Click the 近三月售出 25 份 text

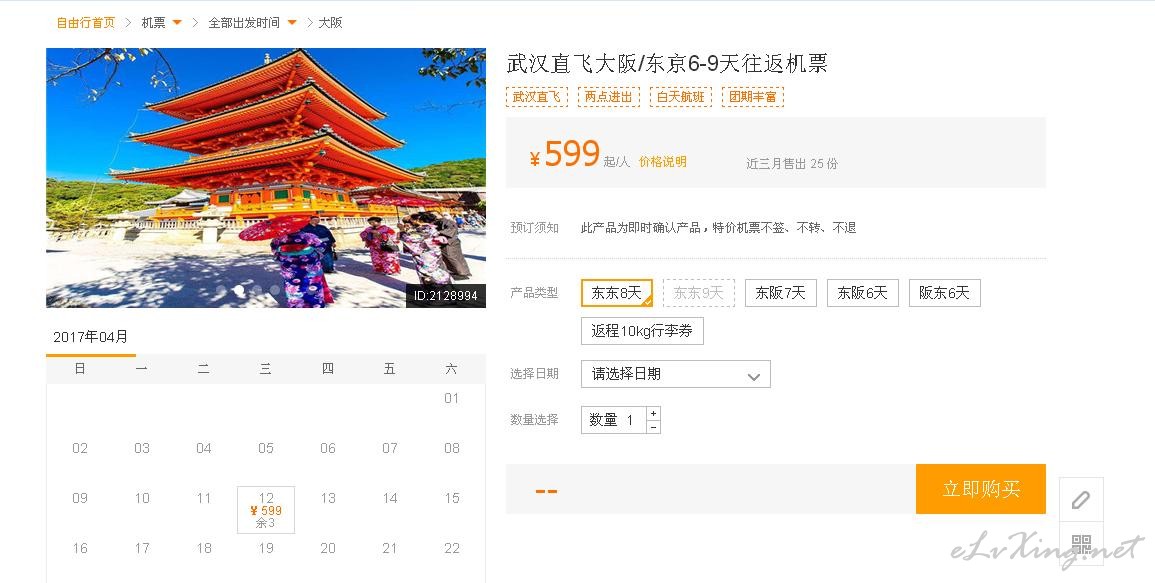pyautogui.click(x=792, y=164)
